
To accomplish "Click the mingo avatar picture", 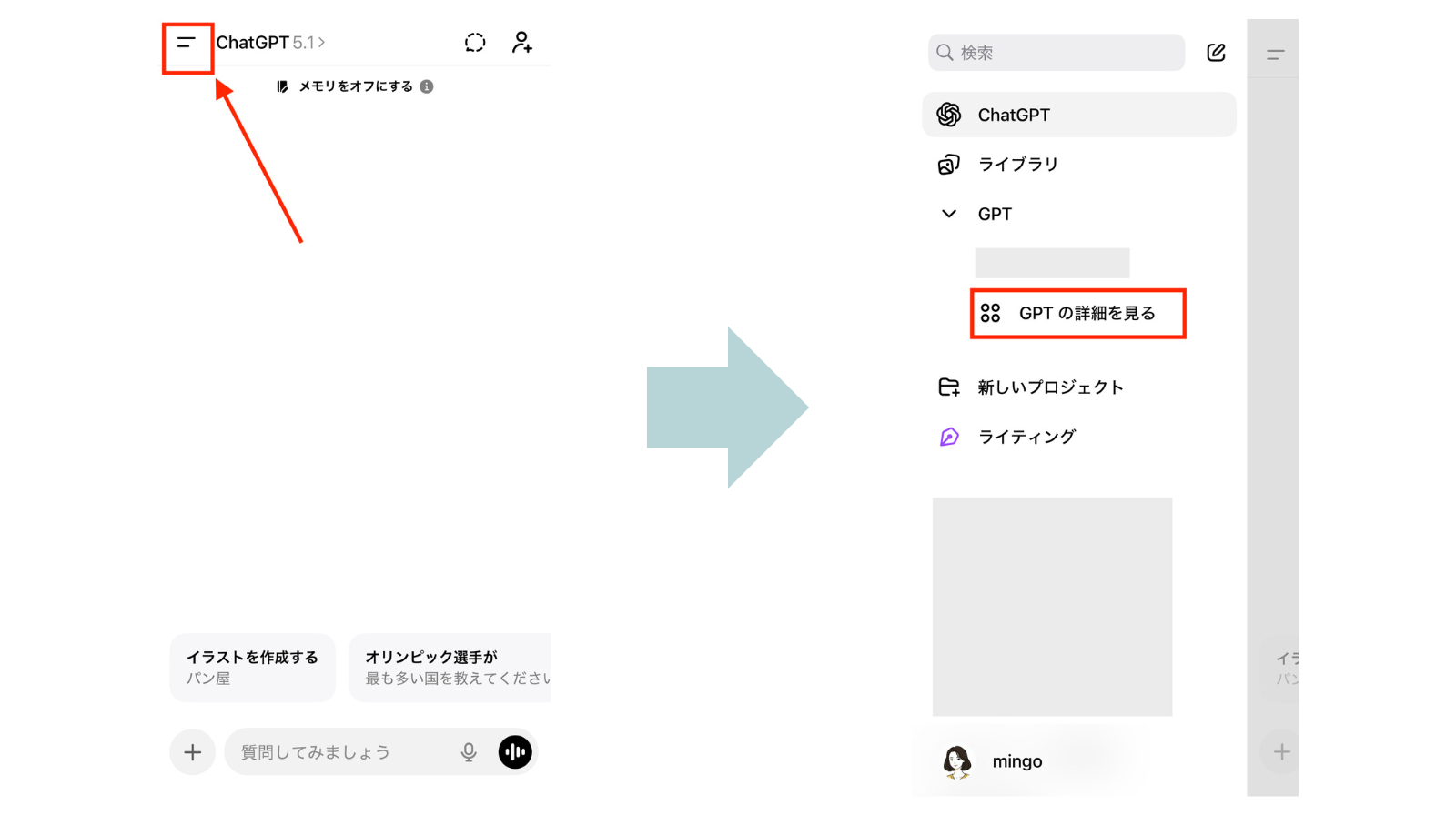I will [957, 761].
